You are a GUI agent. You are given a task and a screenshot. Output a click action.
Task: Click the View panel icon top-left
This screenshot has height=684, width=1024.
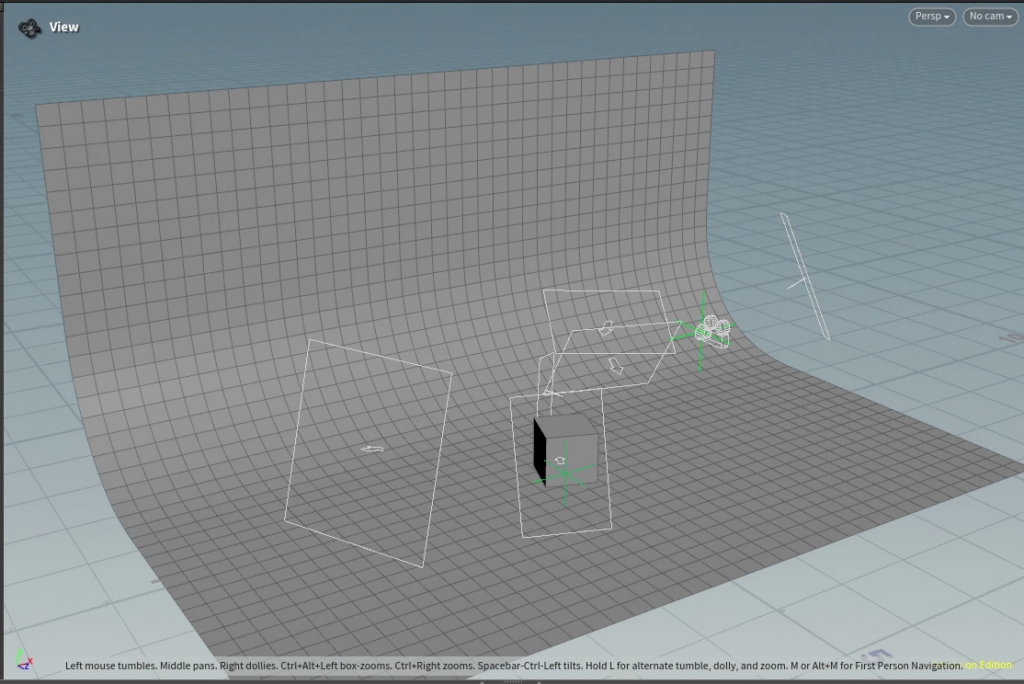click(x=28, y=26)
